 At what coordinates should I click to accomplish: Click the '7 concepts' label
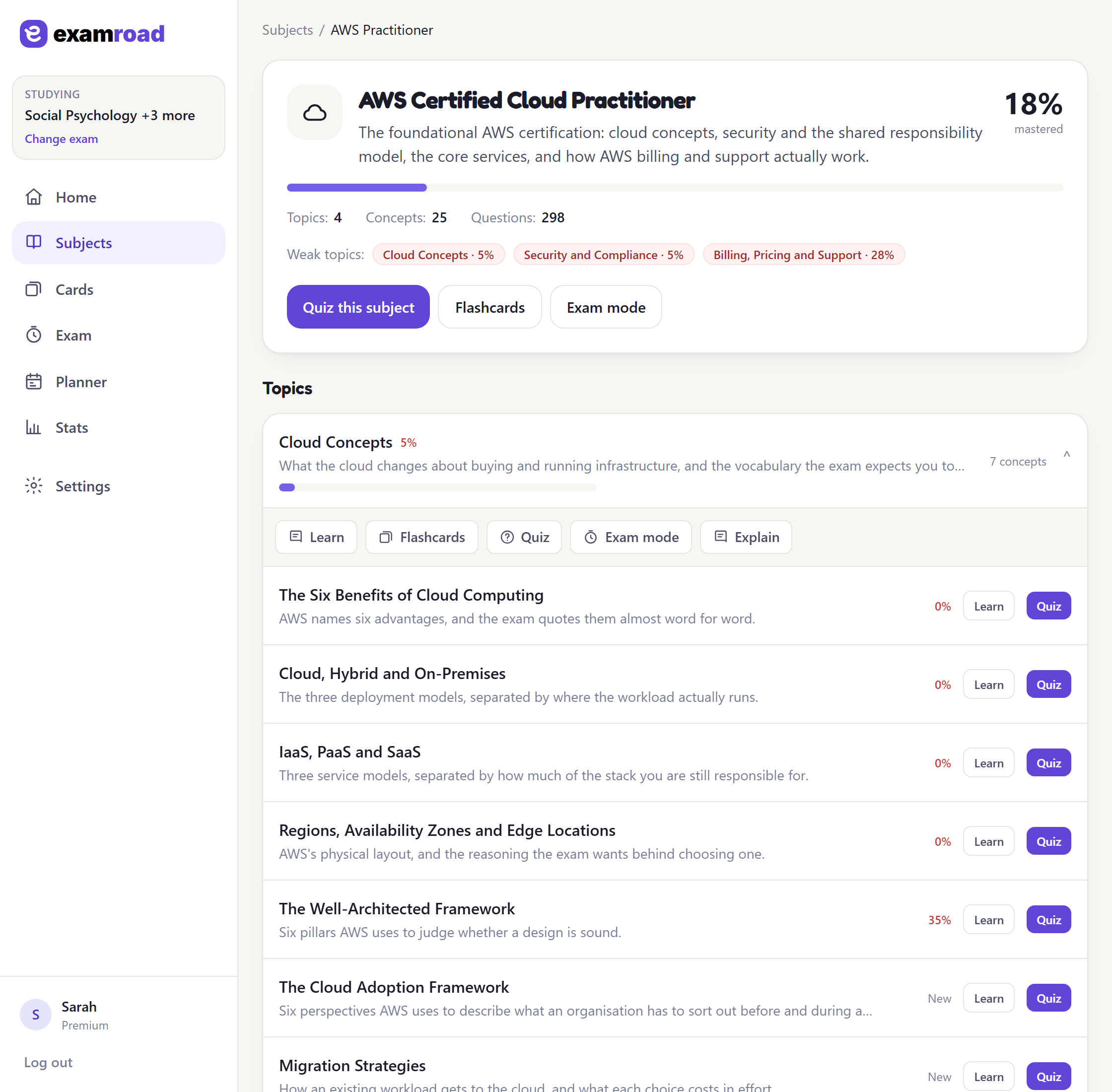(x=1018, y=462)
